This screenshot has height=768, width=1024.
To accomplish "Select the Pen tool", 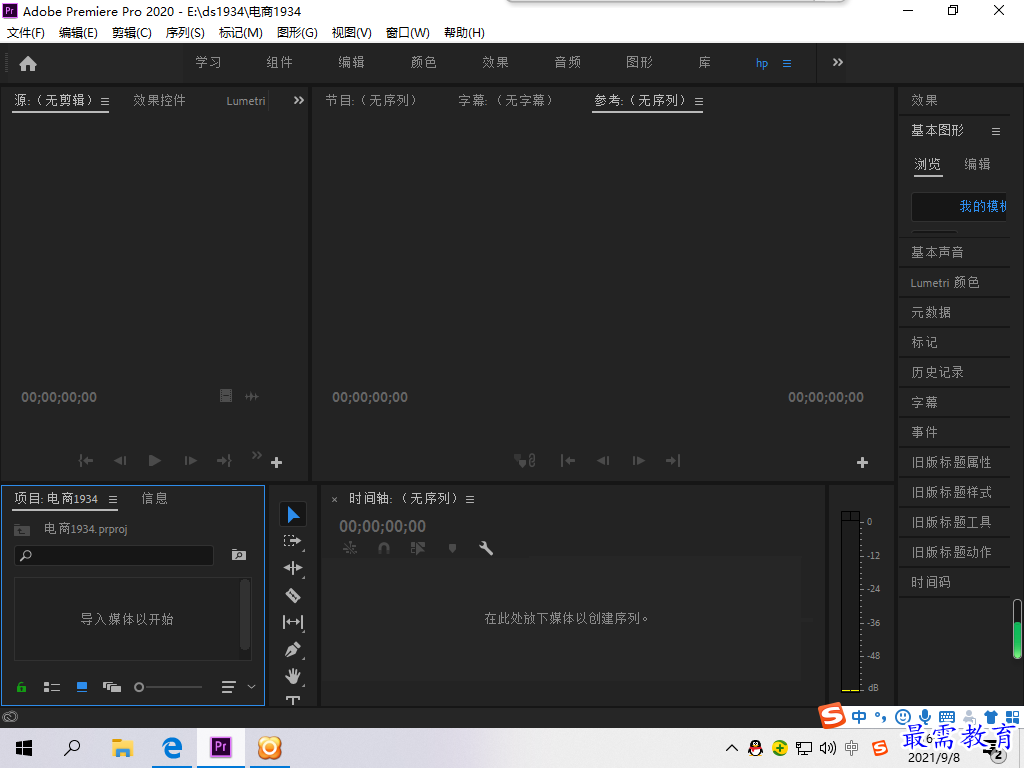I will pos(293,650).
